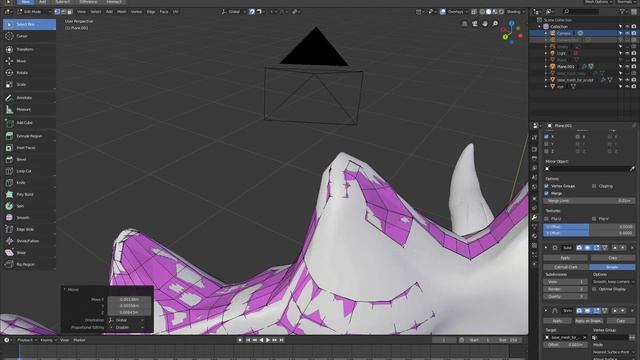This screenshot has width=640, height=360.
Task: Select the Inset Faces tool
Action: 29,148
